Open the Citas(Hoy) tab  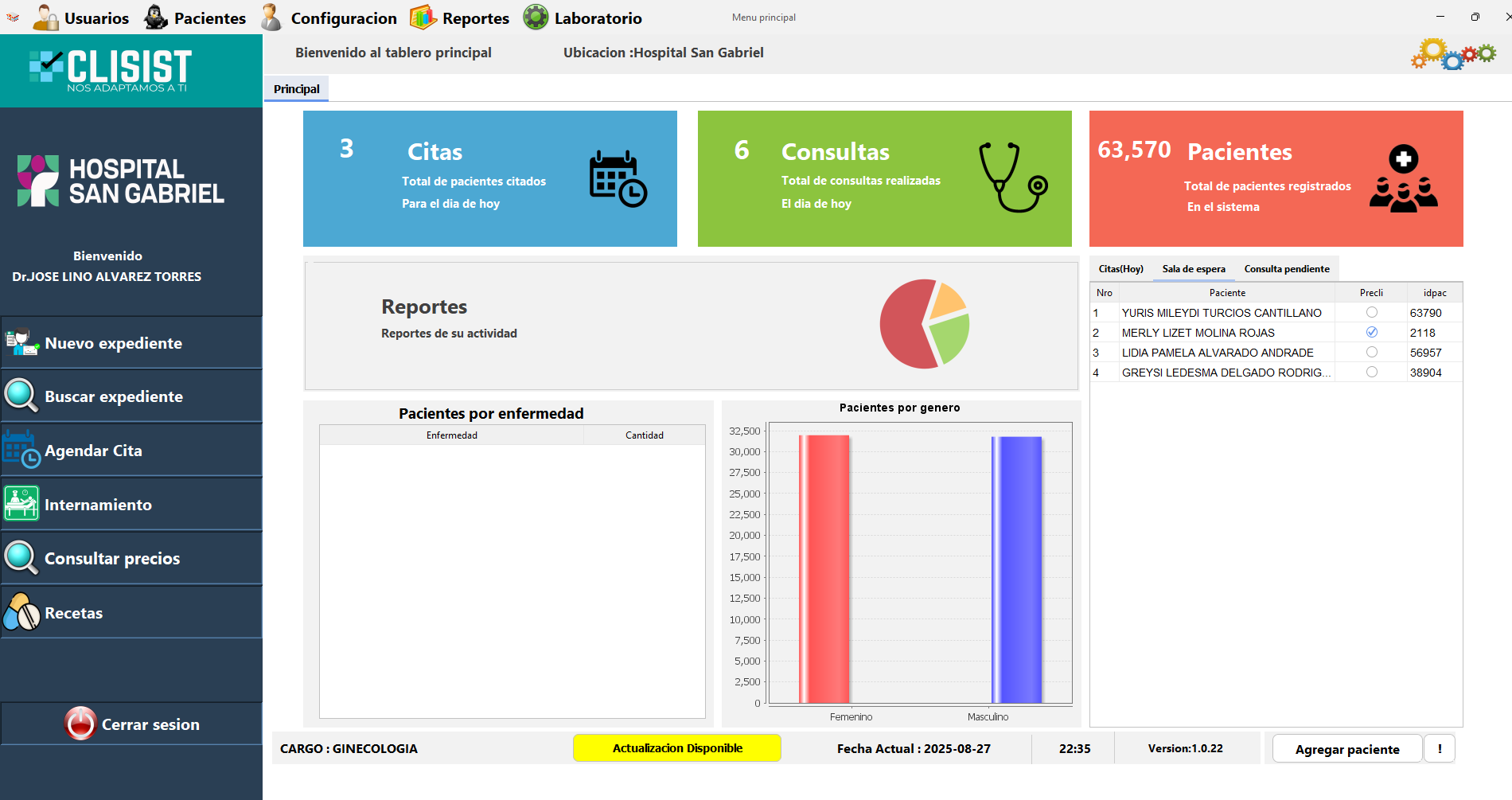(1120, 268)
